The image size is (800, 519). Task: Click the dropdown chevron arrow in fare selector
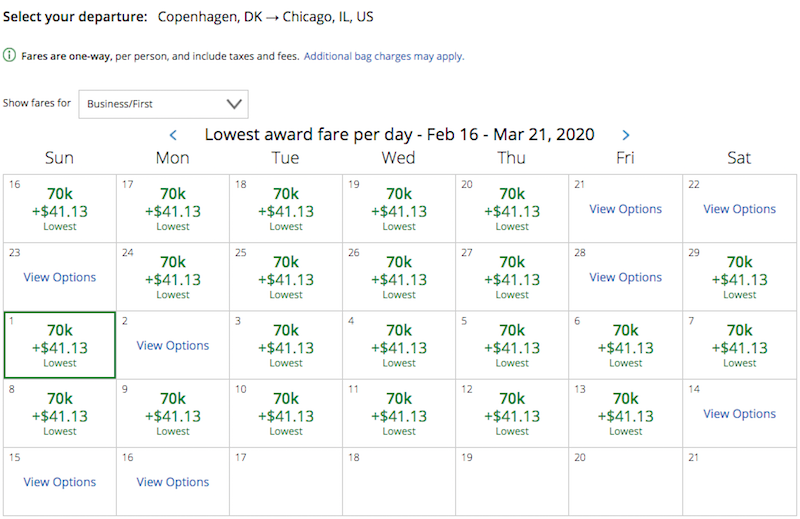pos(234,104)
